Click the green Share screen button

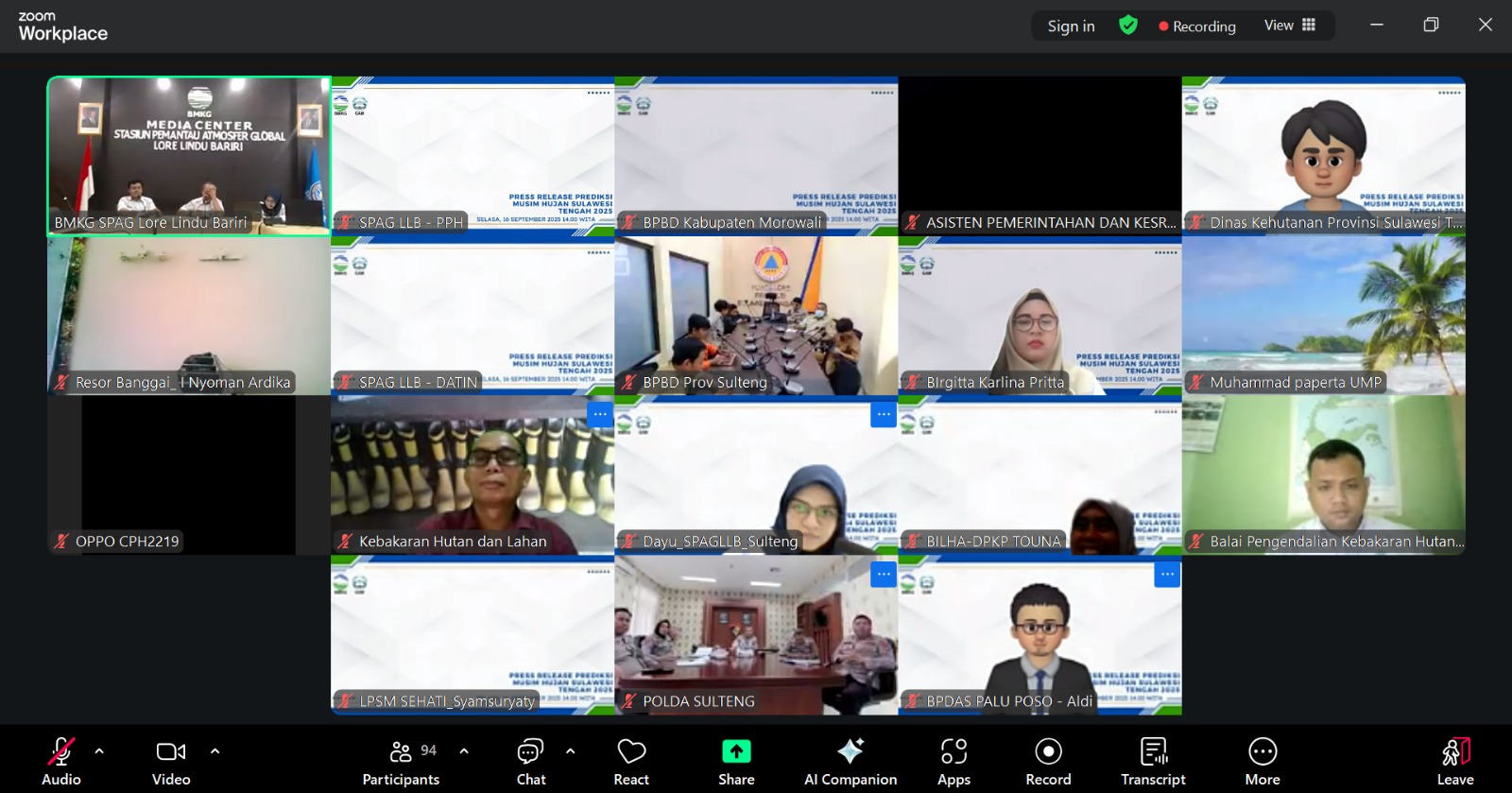coord(736,760)
